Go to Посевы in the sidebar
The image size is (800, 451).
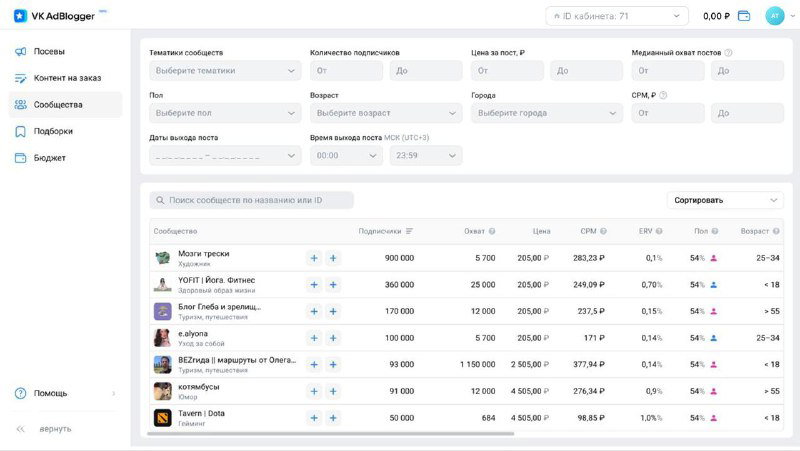pyautogui.click(x=50, y=51)
